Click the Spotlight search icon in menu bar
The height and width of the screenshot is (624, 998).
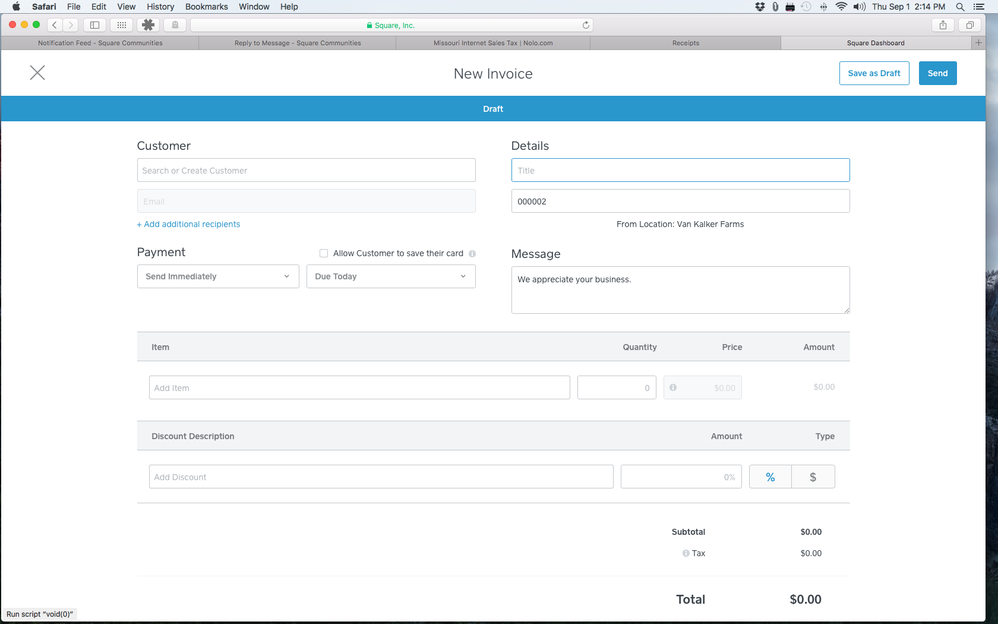[960, 7]
